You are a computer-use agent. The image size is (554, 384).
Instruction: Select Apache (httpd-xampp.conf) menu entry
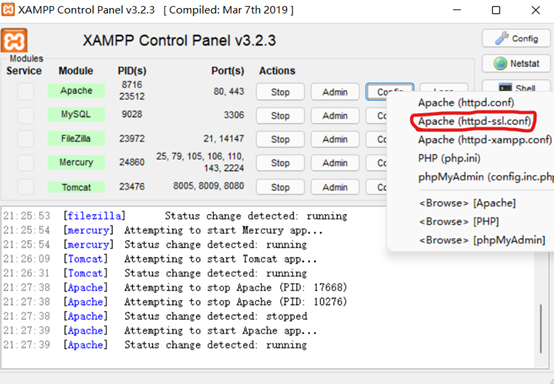click(x=485, y=140)
